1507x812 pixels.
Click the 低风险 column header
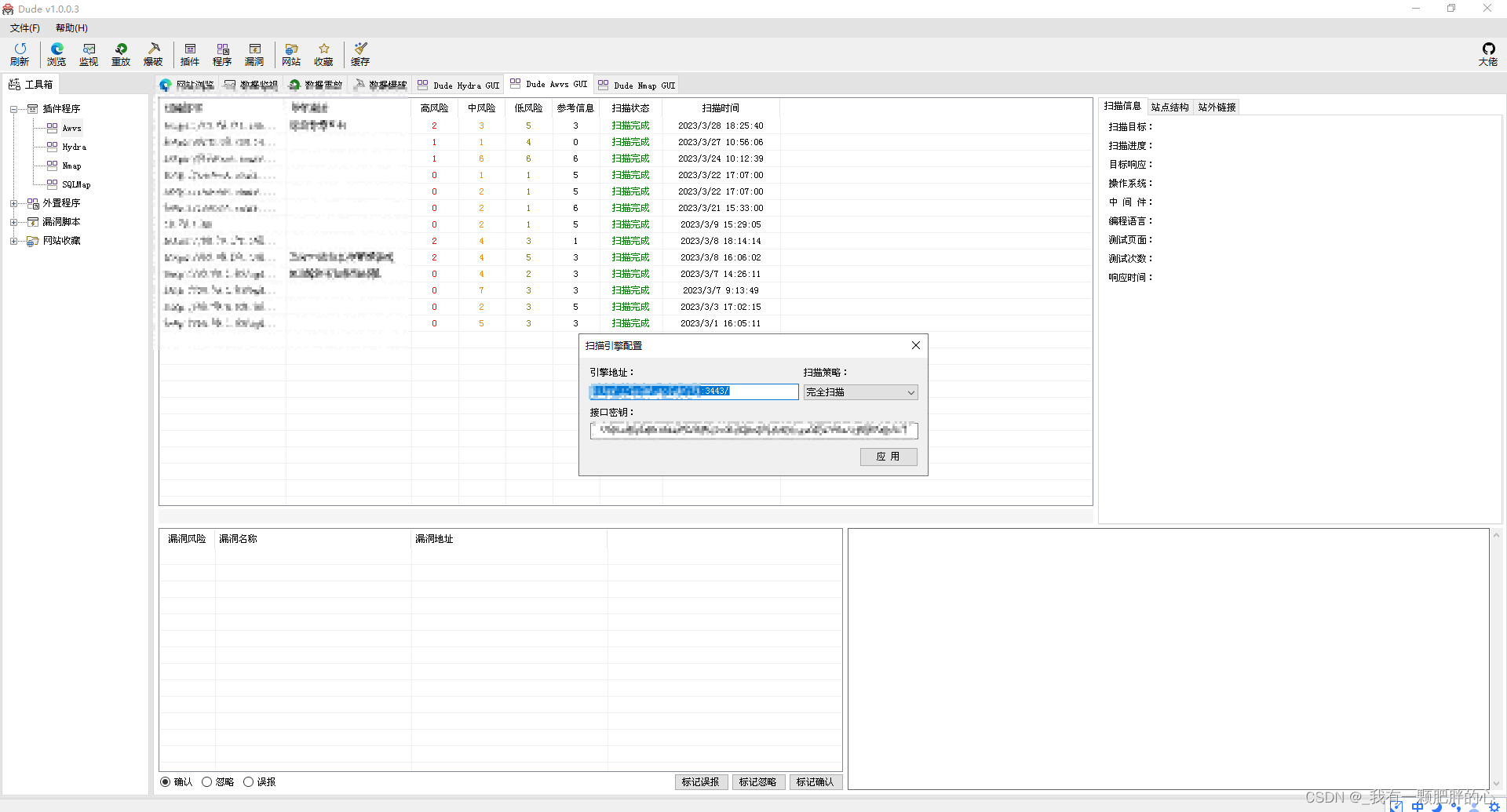[x=528, y=108]
